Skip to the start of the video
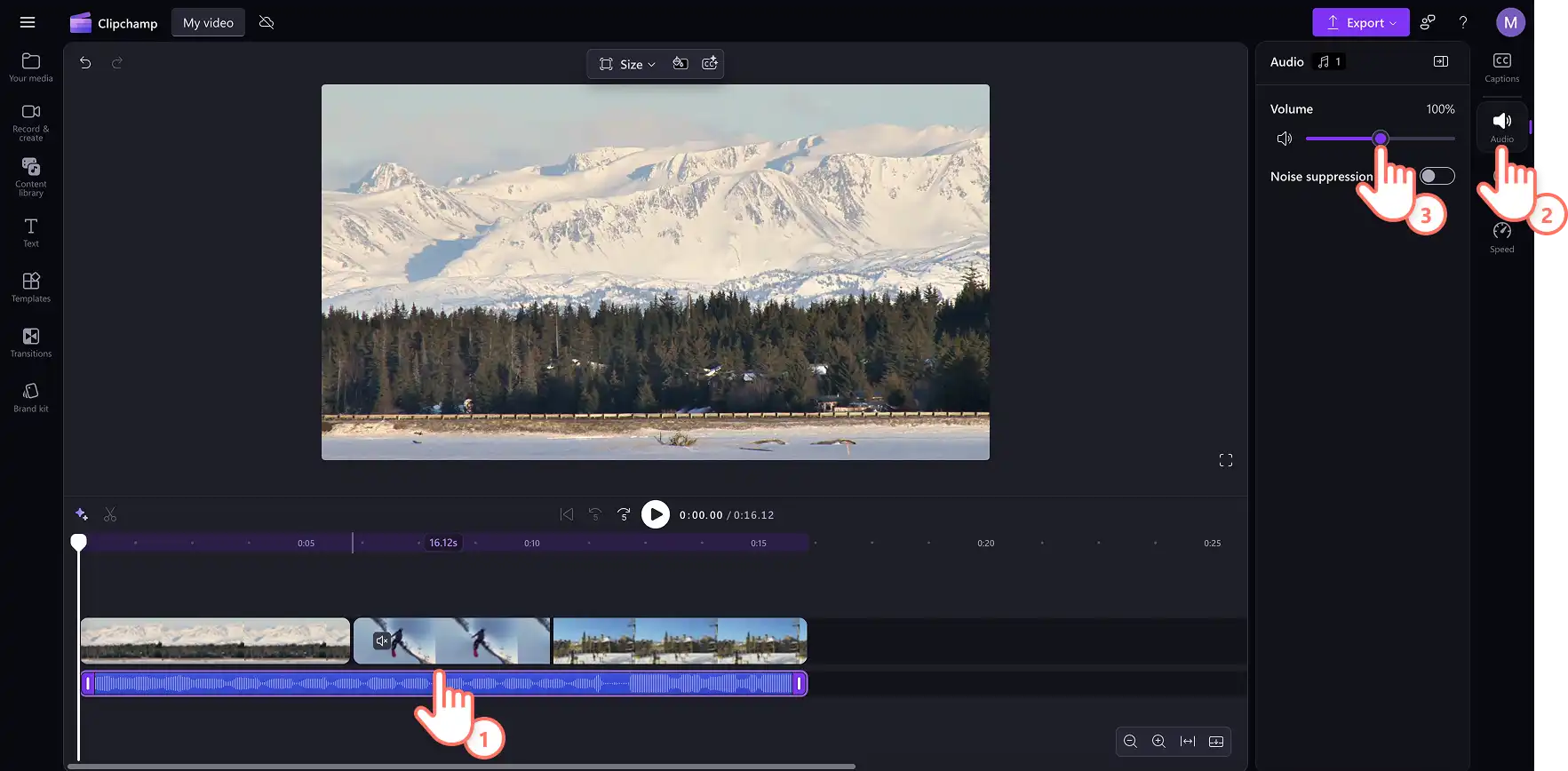This screenshot has height=771, width=1568. 567,514
